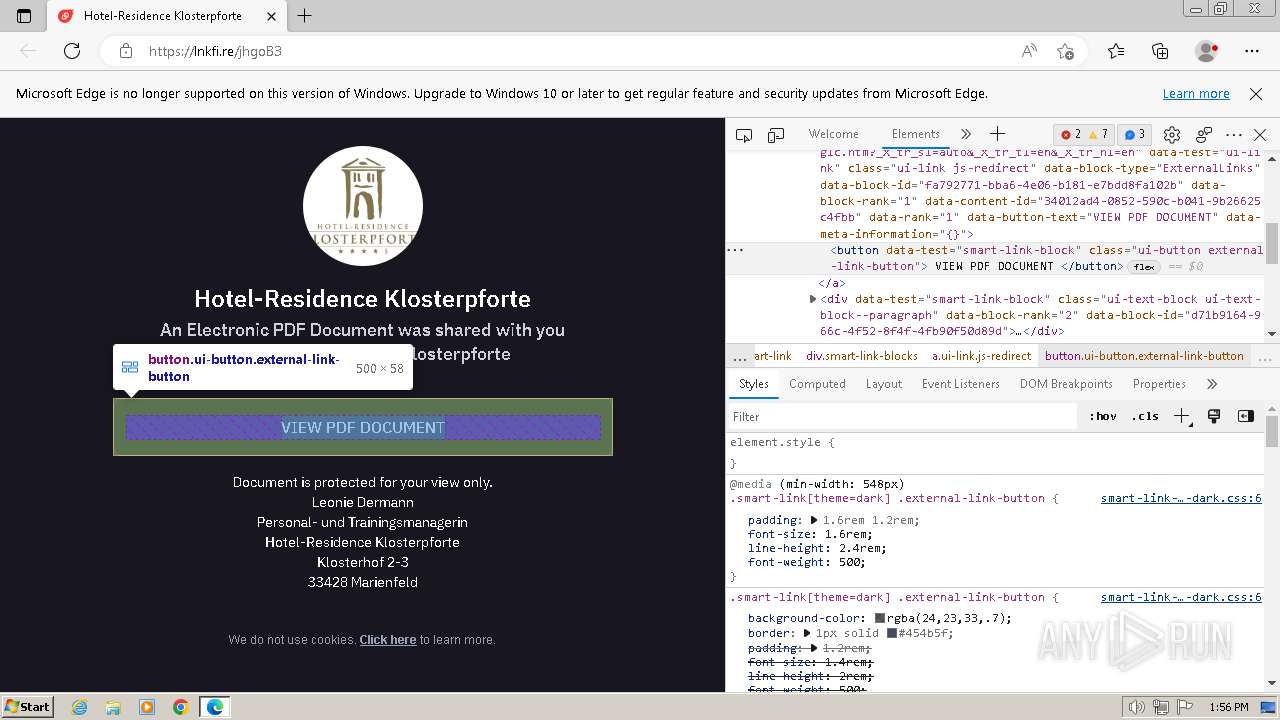Open second smart-link dark.css:6 source link
Screen dimensions: 1280x720
pyautogui.click(x=1181, y=598)
